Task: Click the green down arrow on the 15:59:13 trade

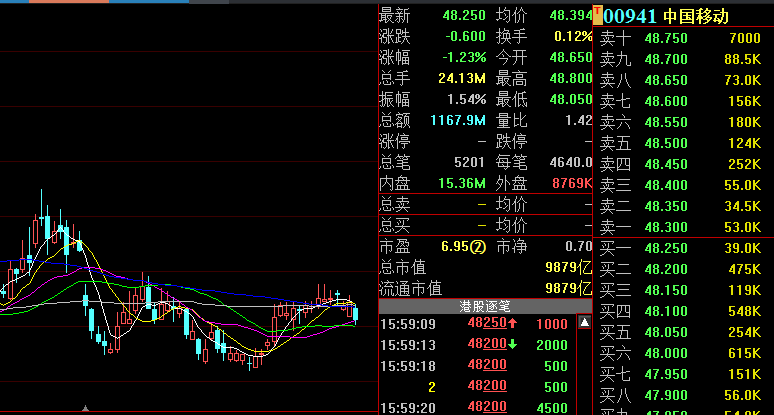Action: 512,344
